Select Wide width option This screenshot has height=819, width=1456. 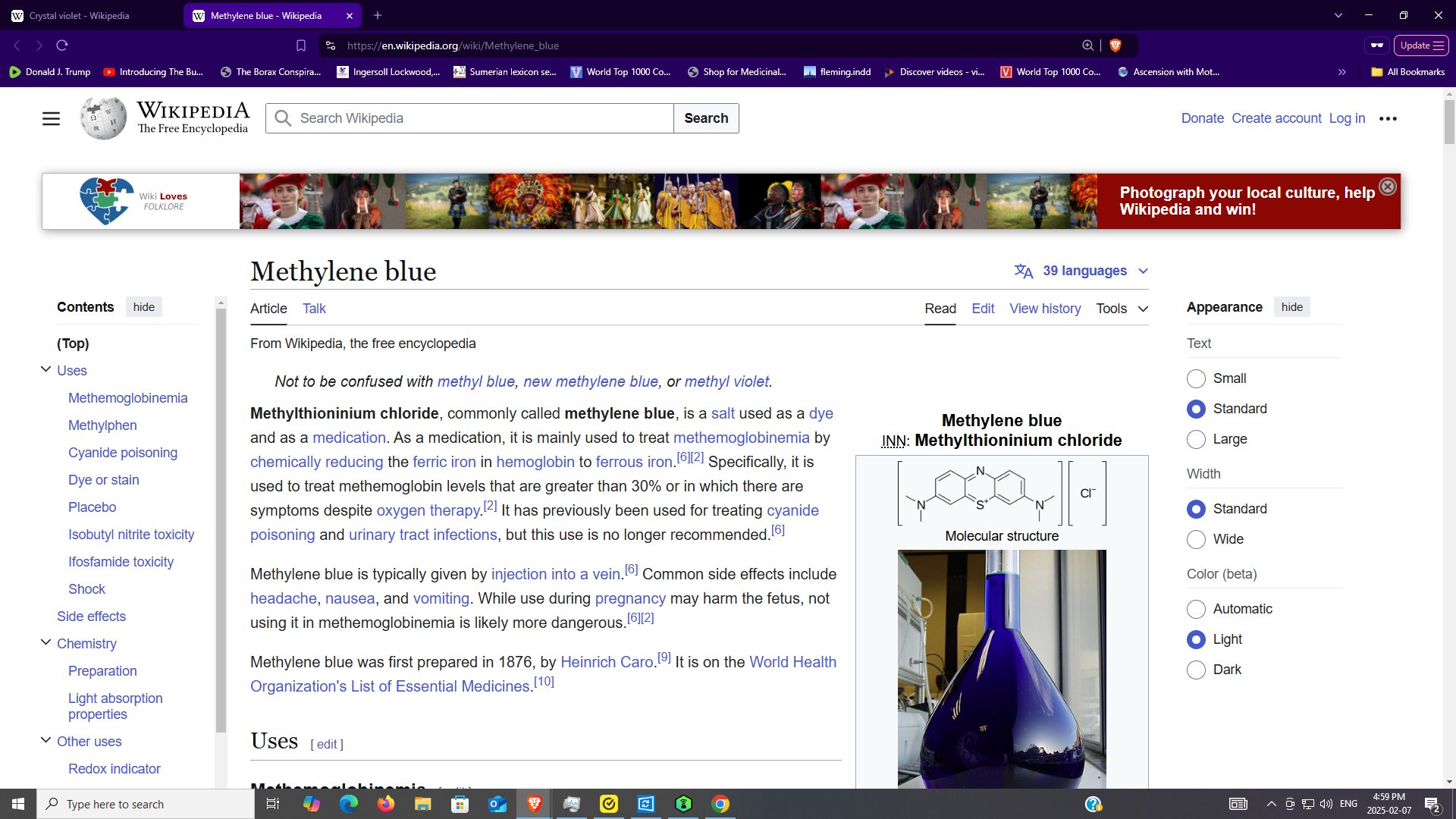pos(1196,539)
